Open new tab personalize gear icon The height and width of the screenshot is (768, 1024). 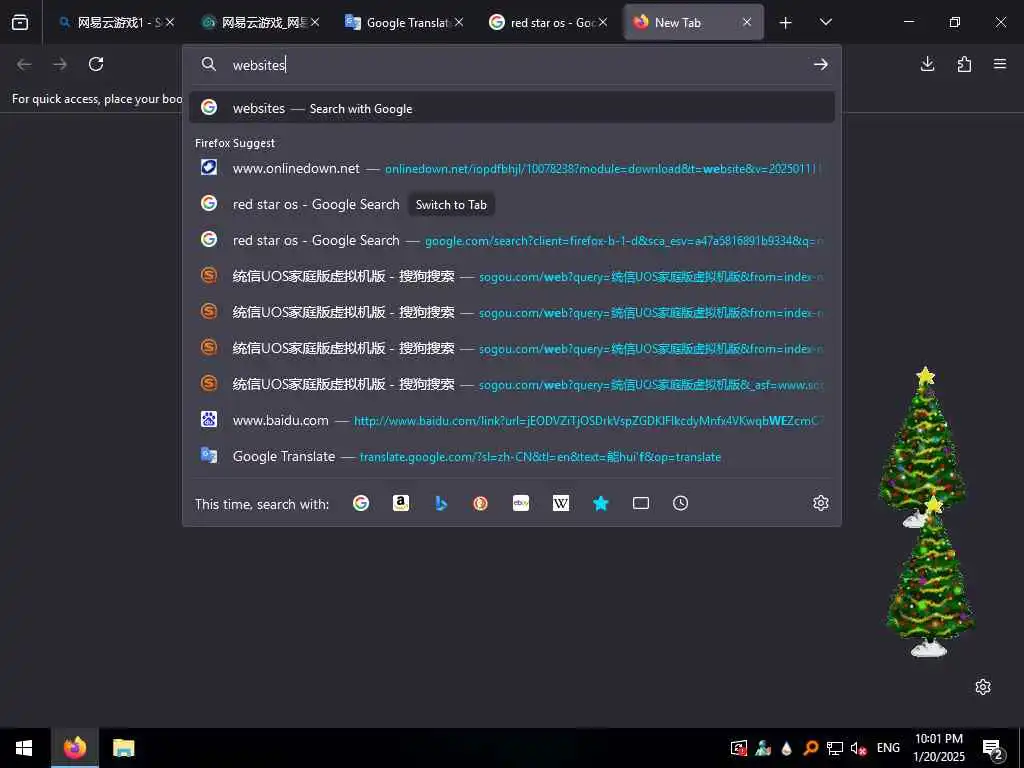point(983,687)
